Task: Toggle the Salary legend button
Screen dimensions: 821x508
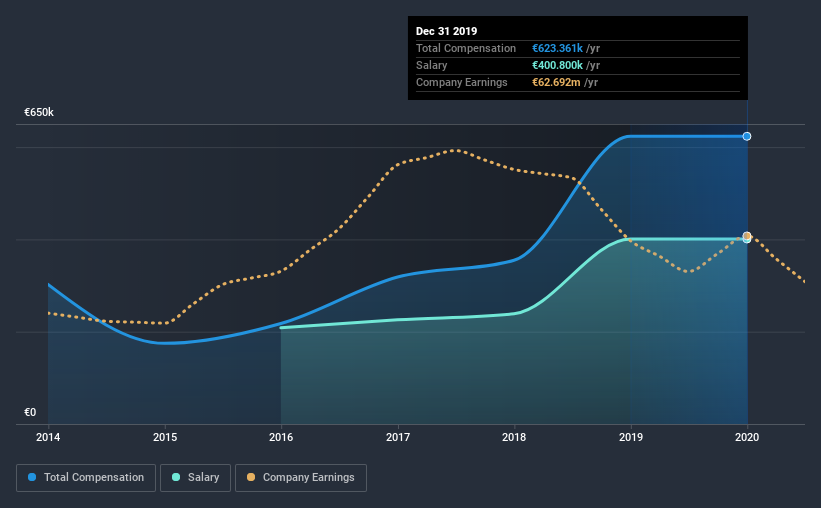Action: [x=195, y=478]
